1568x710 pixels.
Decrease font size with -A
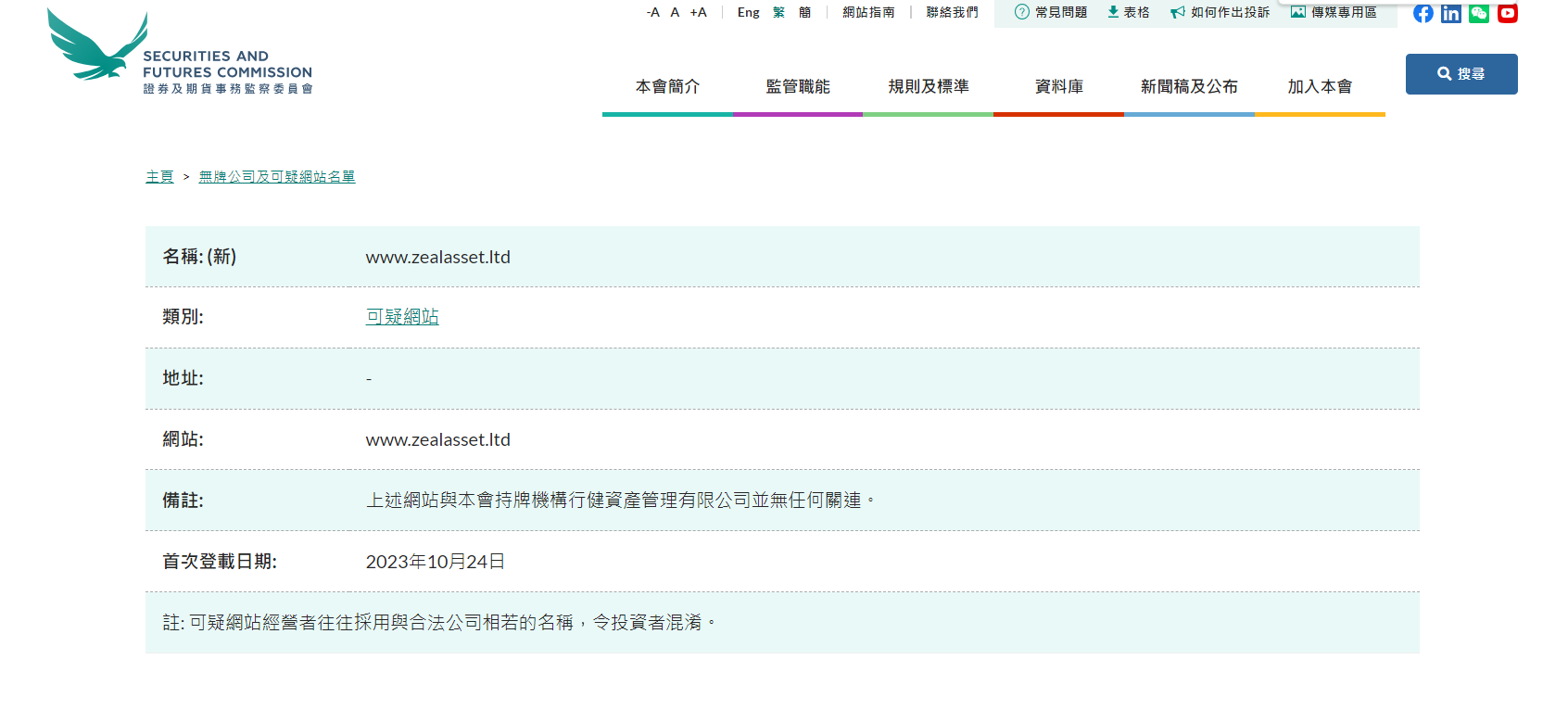click(x=653, y=12)
